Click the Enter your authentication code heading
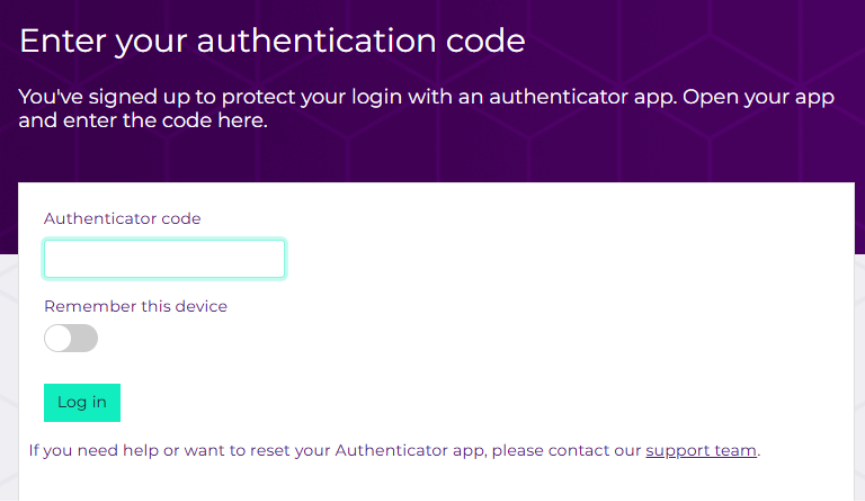This screenshot has height=501, width=865. [272, 41]
